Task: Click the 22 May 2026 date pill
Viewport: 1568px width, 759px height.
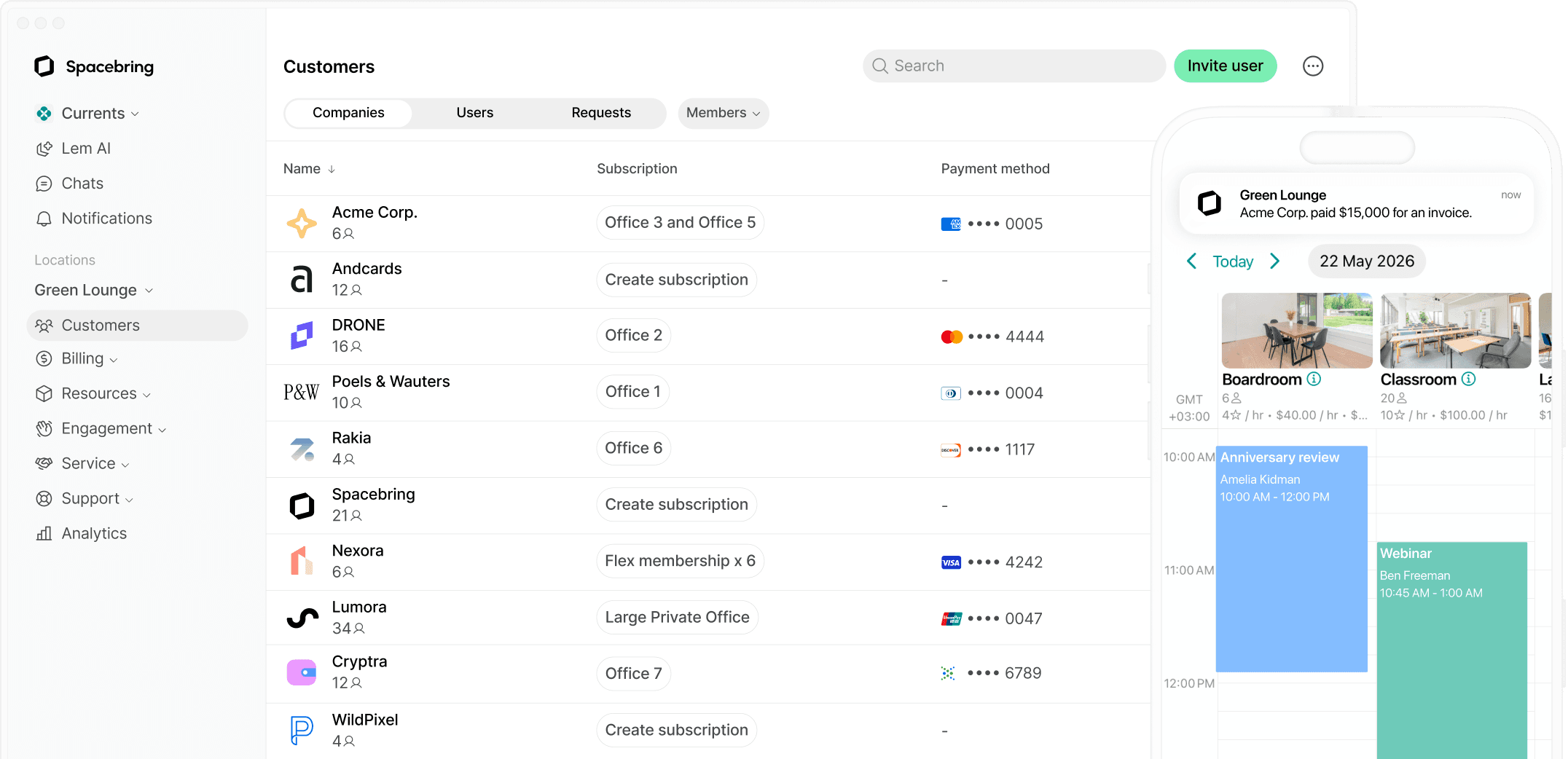Action: click(x=1367, y=261)
